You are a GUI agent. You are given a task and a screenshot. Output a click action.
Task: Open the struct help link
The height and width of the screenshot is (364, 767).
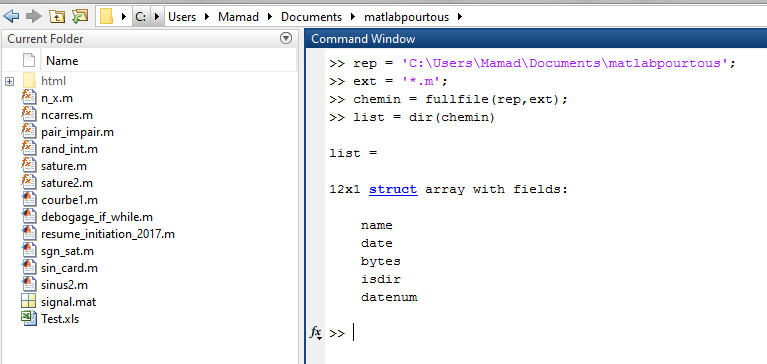pyautogui.click(x=393, y=189)
